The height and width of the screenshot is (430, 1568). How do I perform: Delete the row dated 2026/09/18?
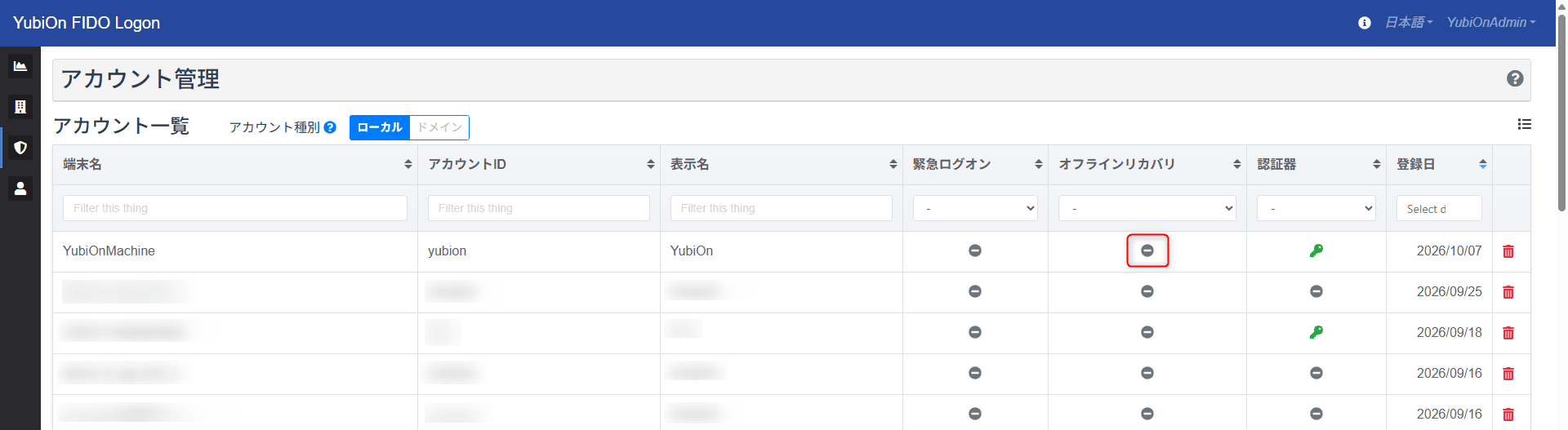coord(1508,333)
